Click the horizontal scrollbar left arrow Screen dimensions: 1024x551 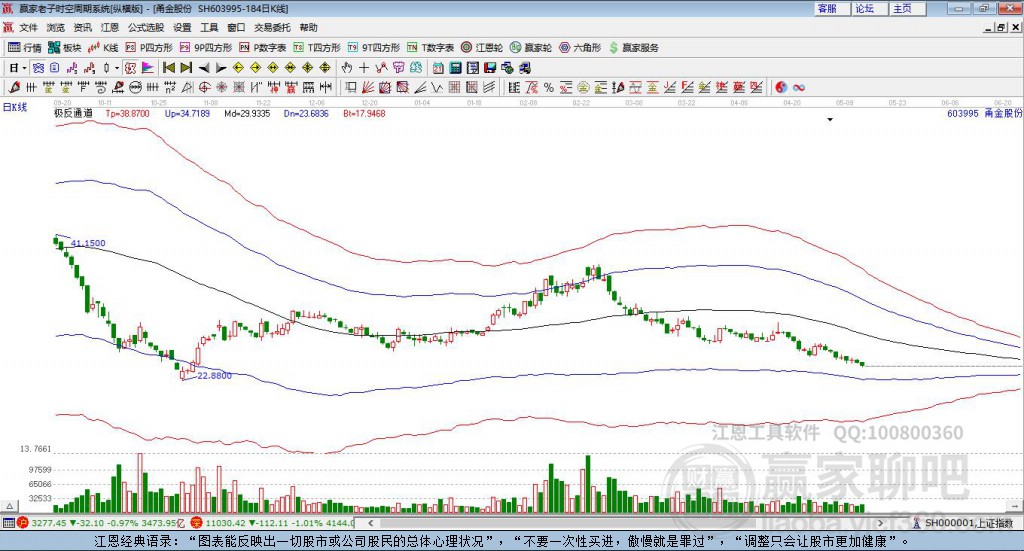(370, 523)
